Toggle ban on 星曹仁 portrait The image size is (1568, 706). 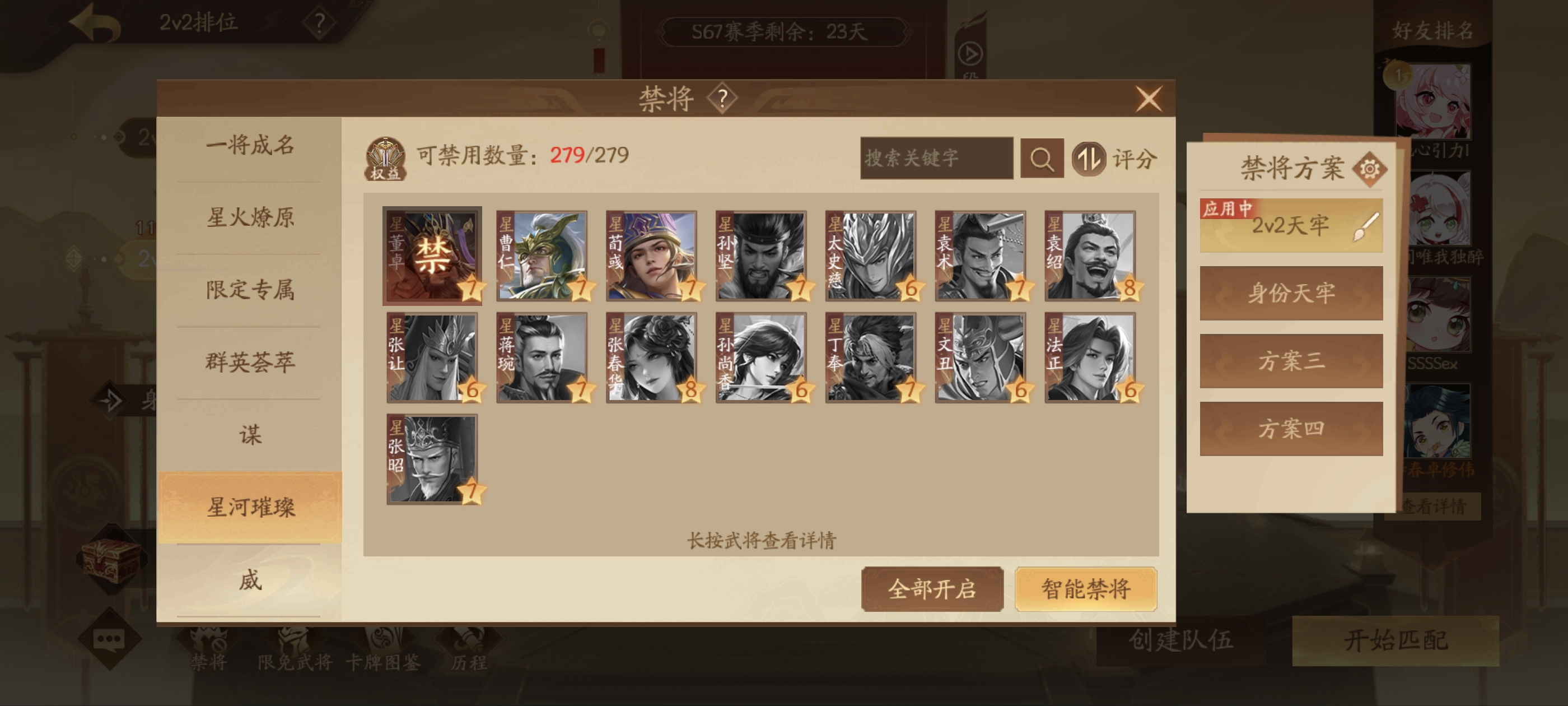tap(542, 256)
